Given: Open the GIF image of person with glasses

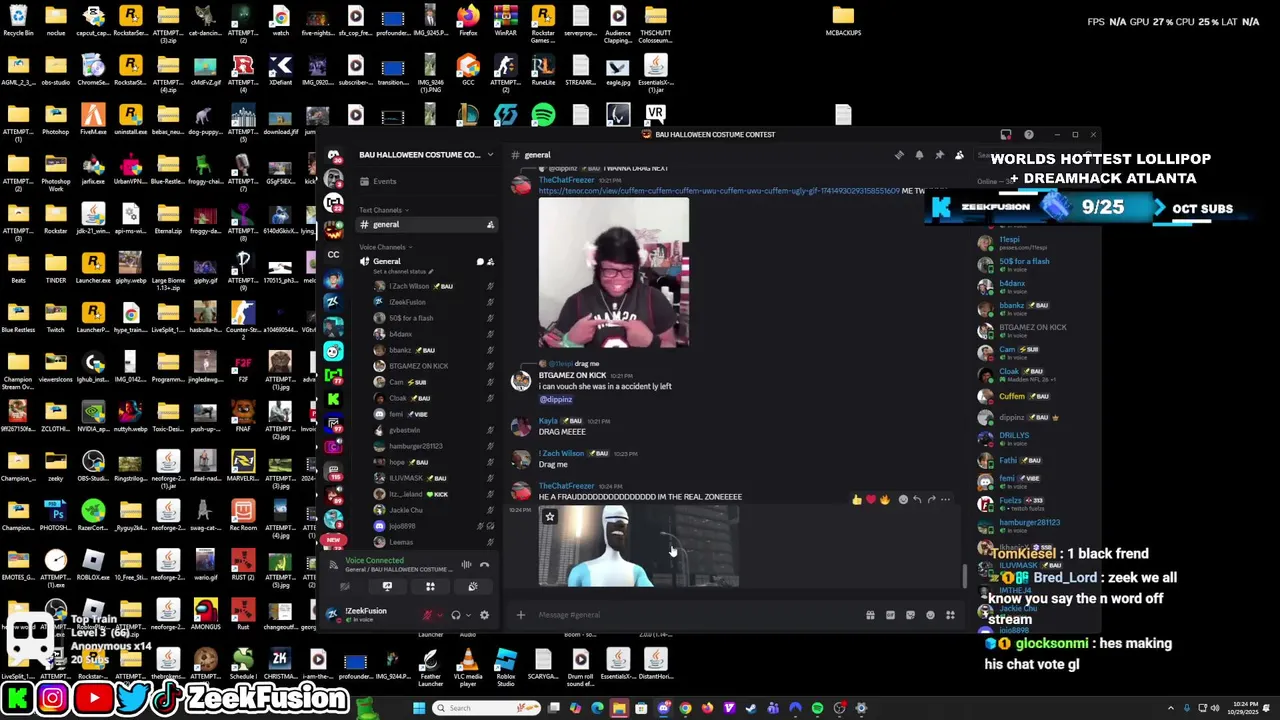Looking at the screenshot, I should (x=613, y=273).
